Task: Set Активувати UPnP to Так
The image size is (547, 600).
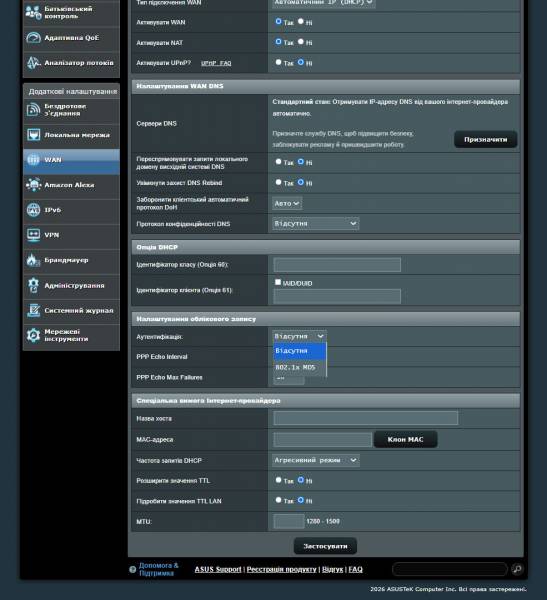Action: [278, 62]
